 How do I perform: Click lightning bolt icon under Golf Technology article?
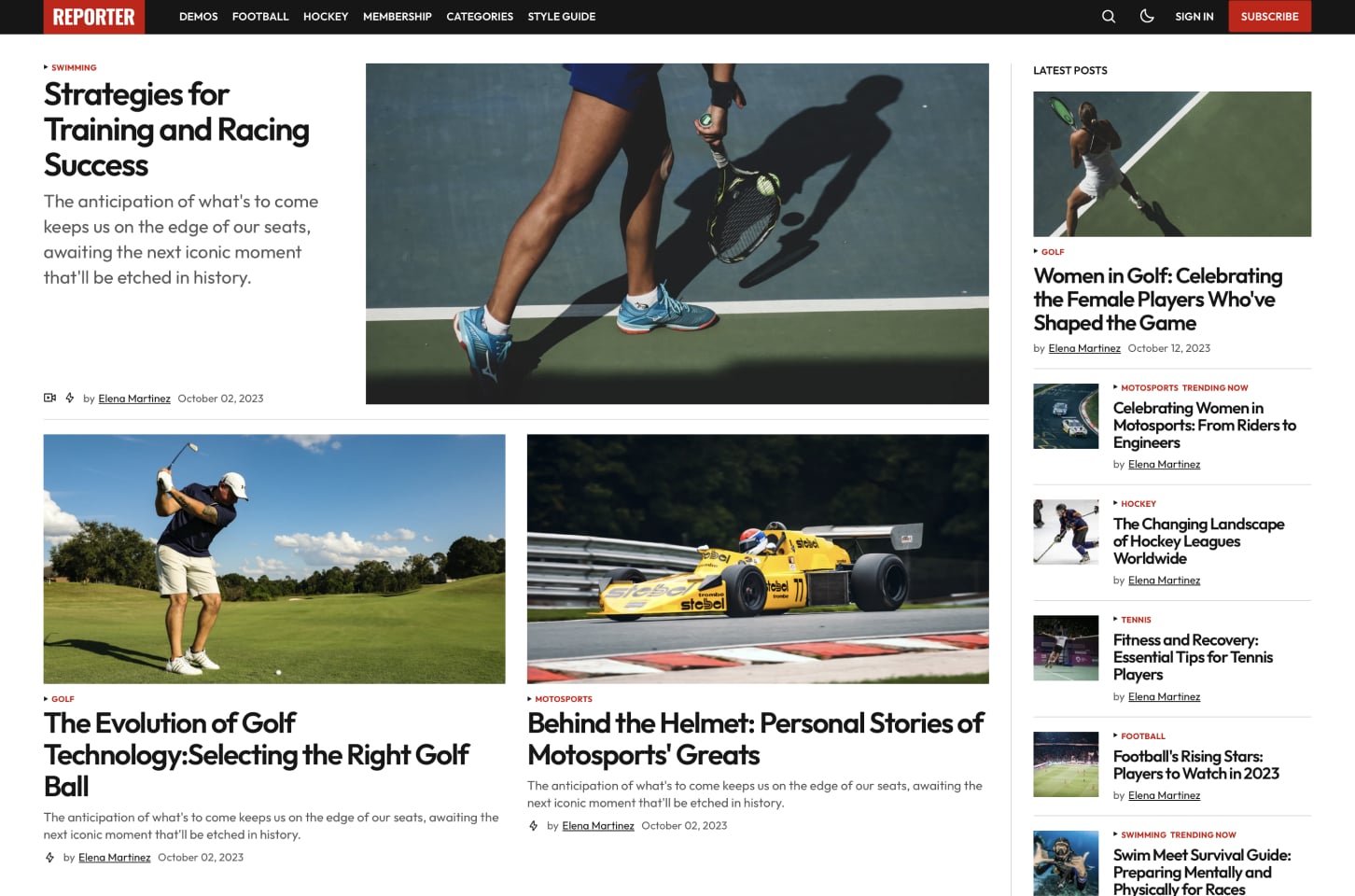tap(50, 857)
